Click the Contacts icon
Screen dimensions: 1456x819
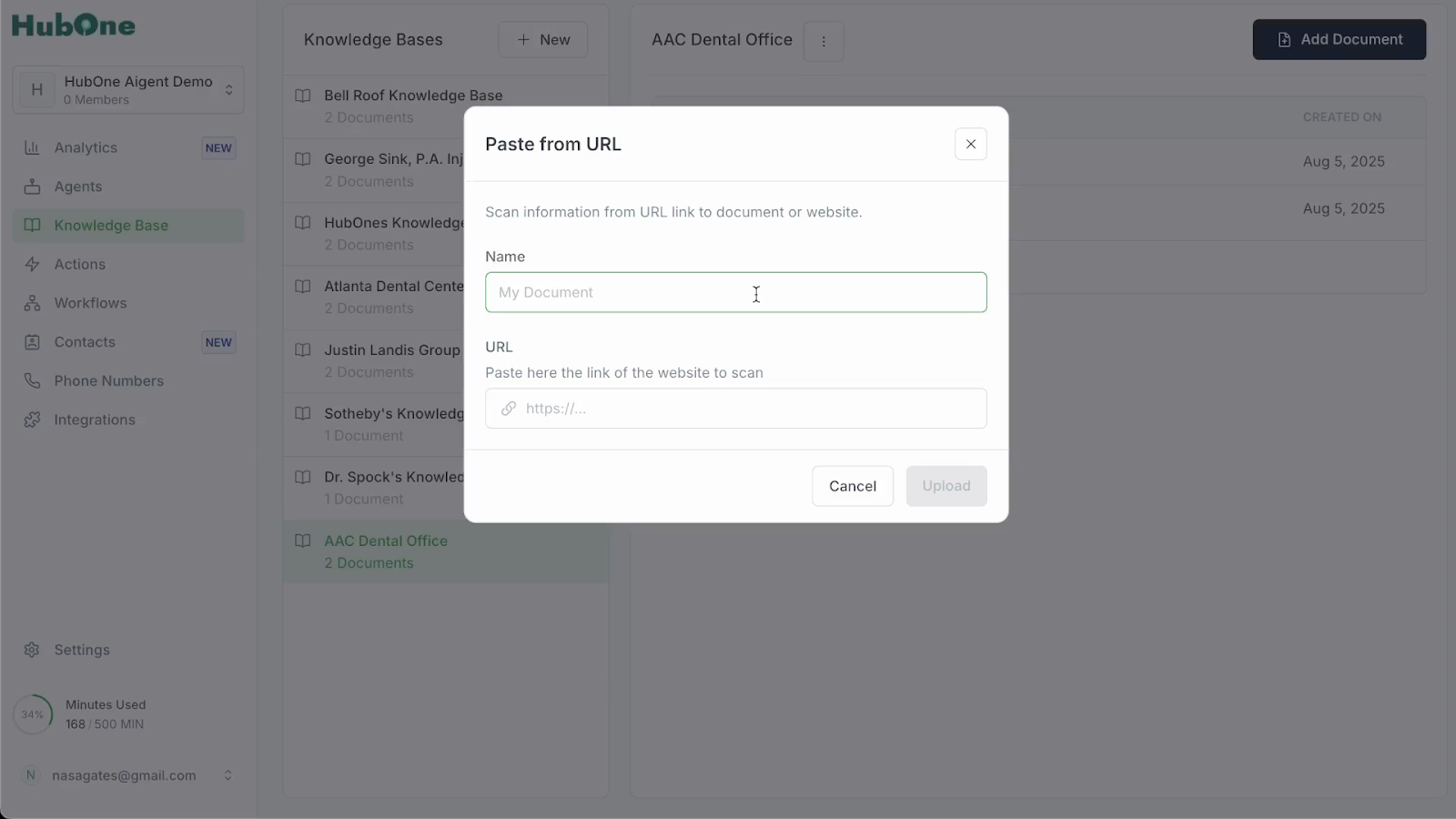33,342
